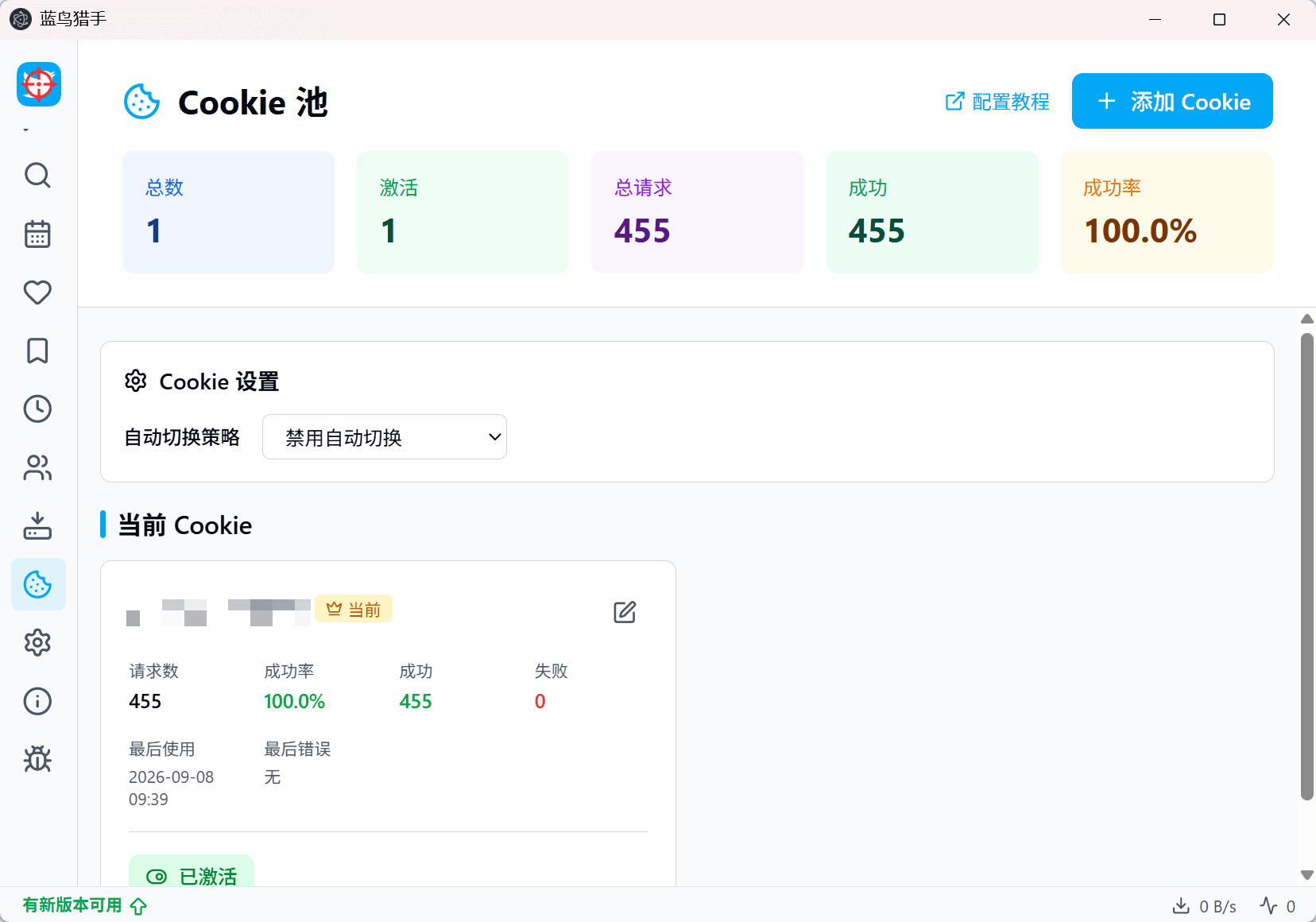Viewport: 1316px width, 922px height.
Task: Click the scrollbar down arrow
Action: 1306,875
